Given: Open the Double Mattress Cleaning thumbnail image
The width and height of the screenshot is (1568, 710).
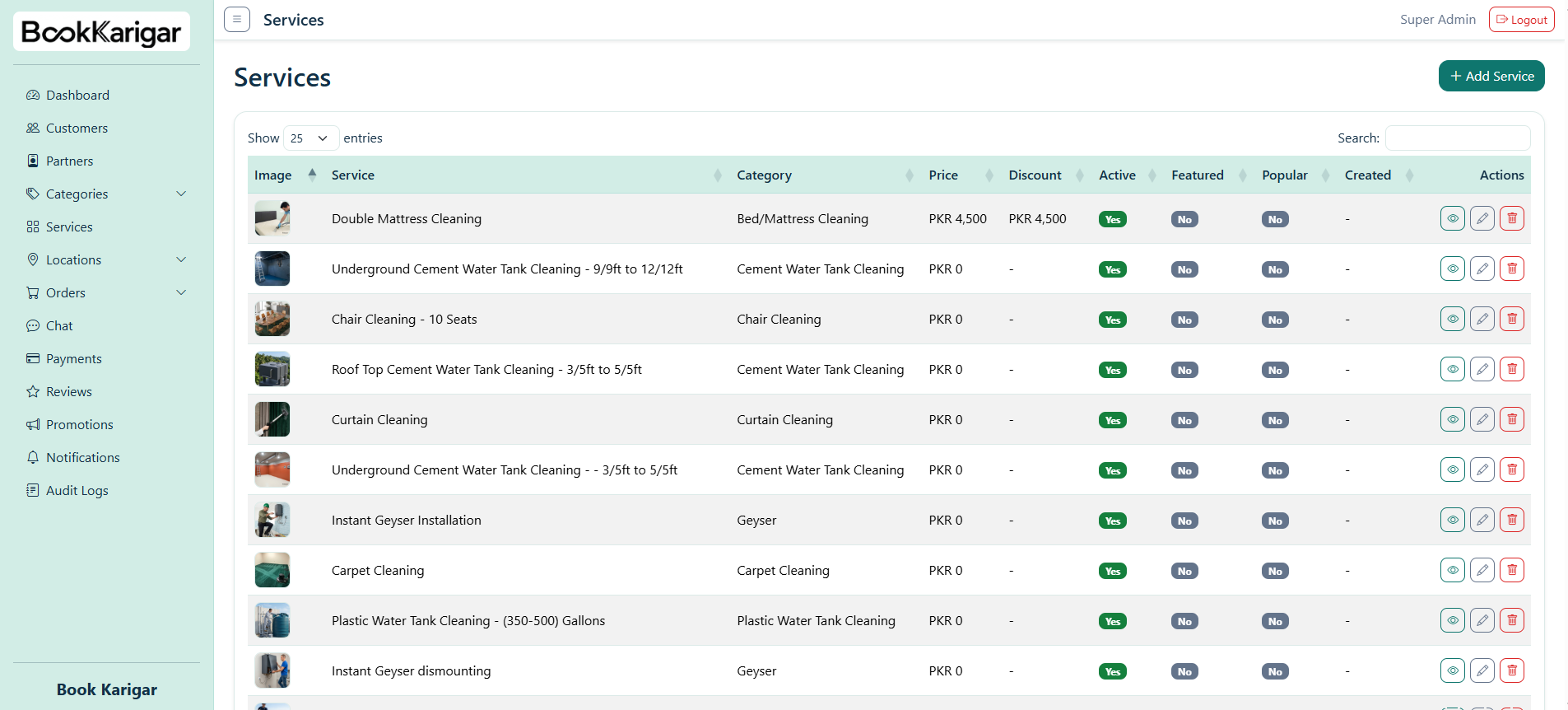Looking at the screenshot, I should pos(272,218).
